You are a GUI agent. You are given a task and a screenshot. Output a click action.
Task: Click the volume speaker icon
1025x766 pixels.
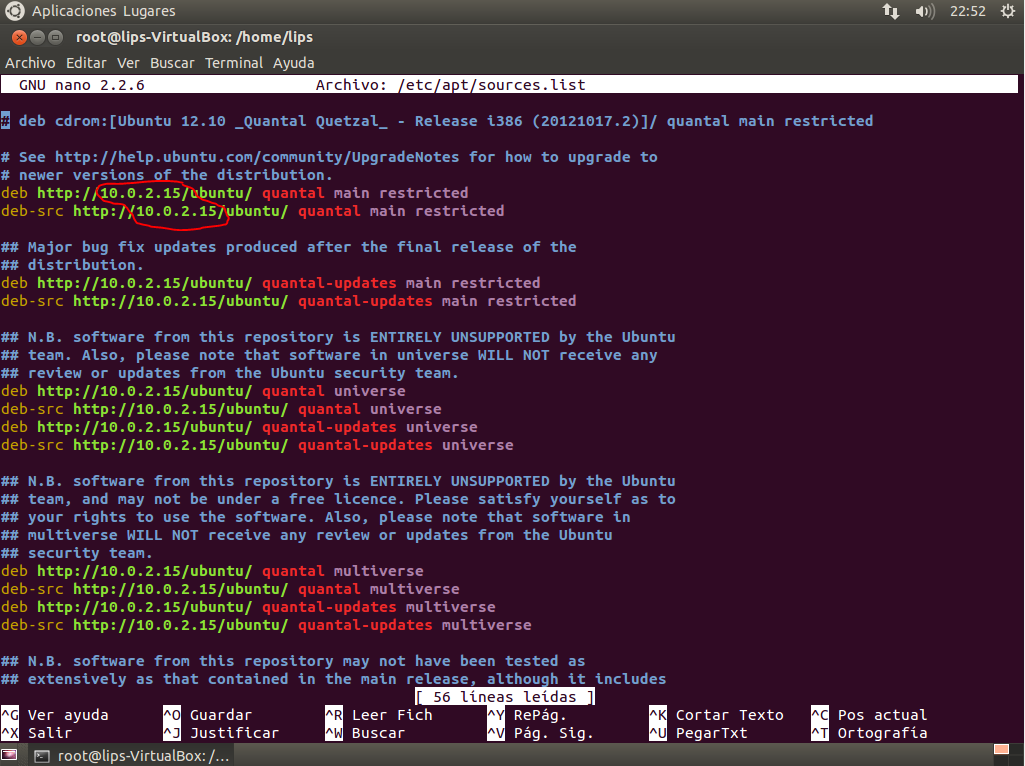(925, 11)
